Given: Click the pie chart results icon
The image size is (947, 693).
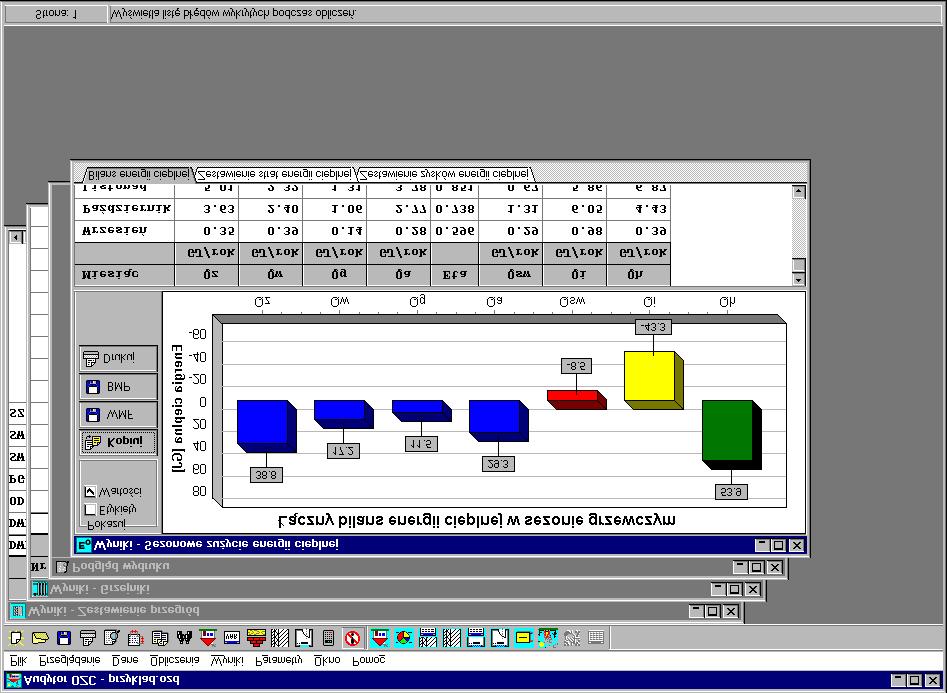Looking at the screenshot, I should pos(404,637).
